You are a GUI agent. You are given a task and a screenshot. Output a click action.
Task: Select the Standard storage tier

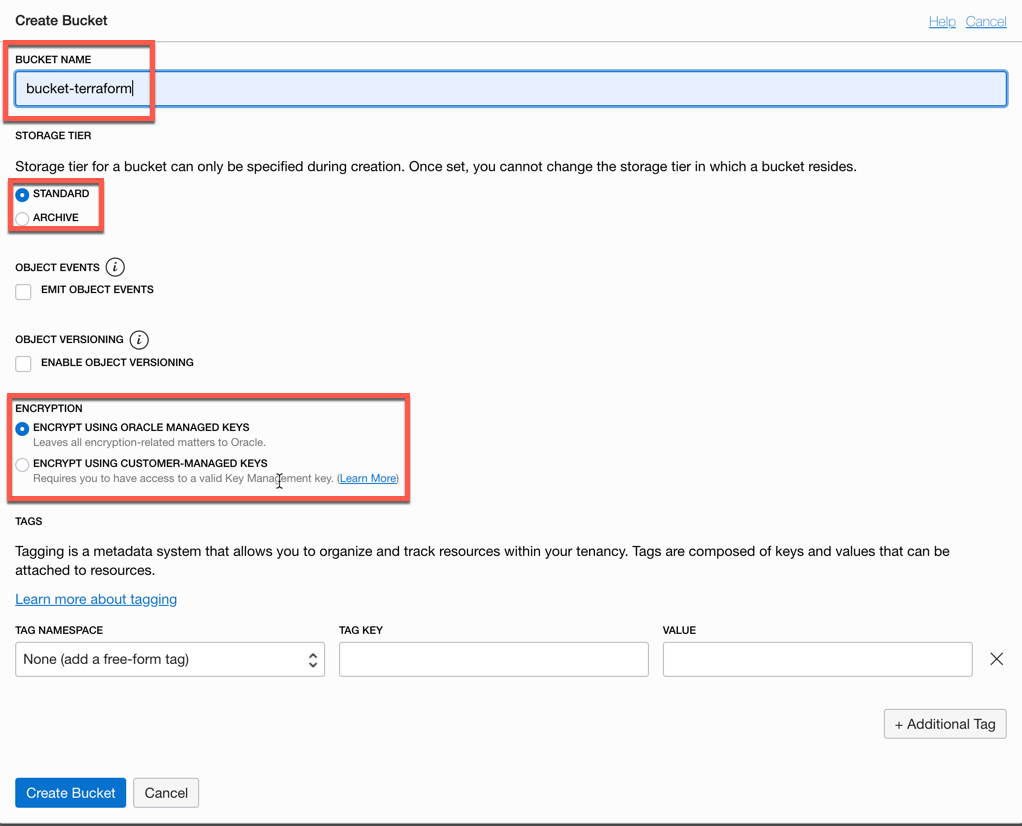(x=22, y=195)
